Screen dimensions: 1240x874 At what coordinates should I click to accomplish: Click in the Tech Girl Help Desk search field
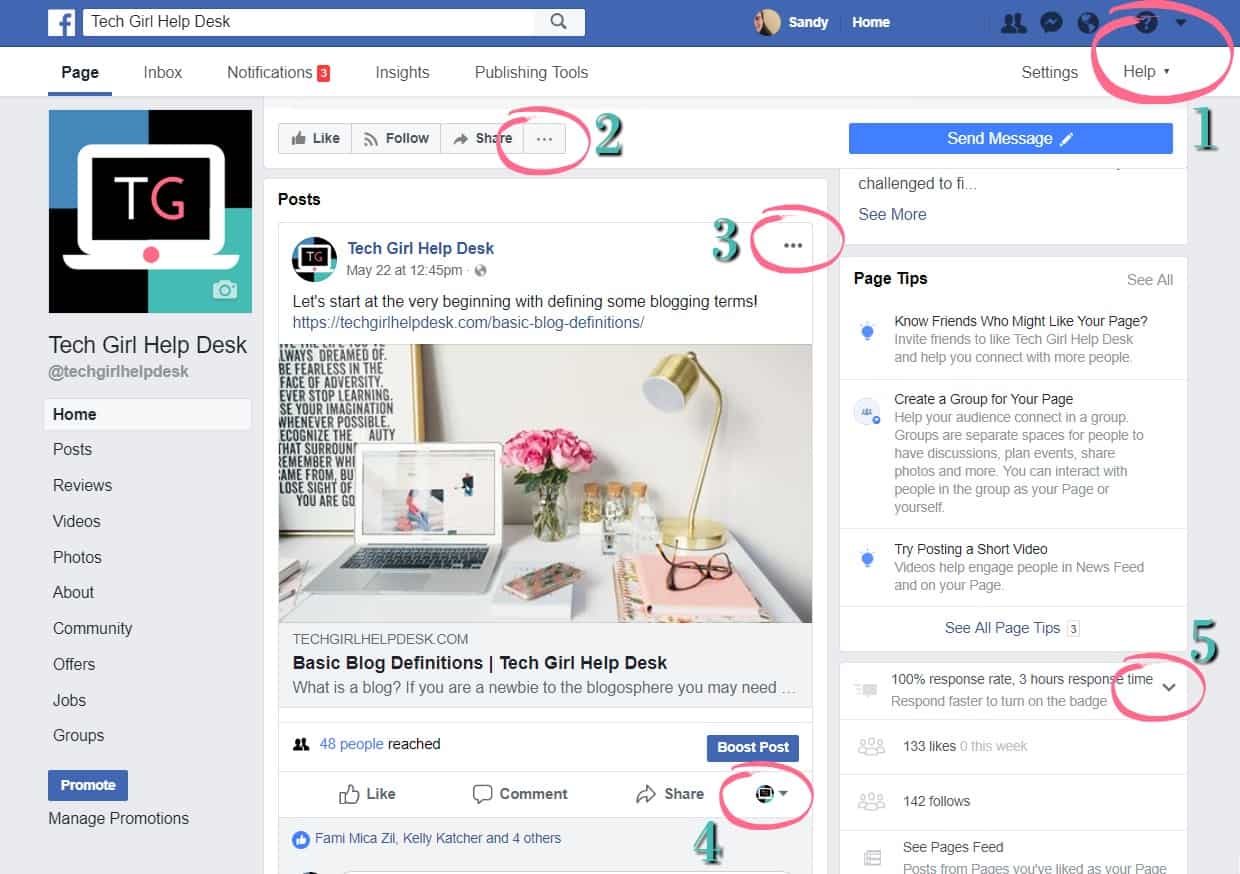pyautogui.click(x=309, y=22)
